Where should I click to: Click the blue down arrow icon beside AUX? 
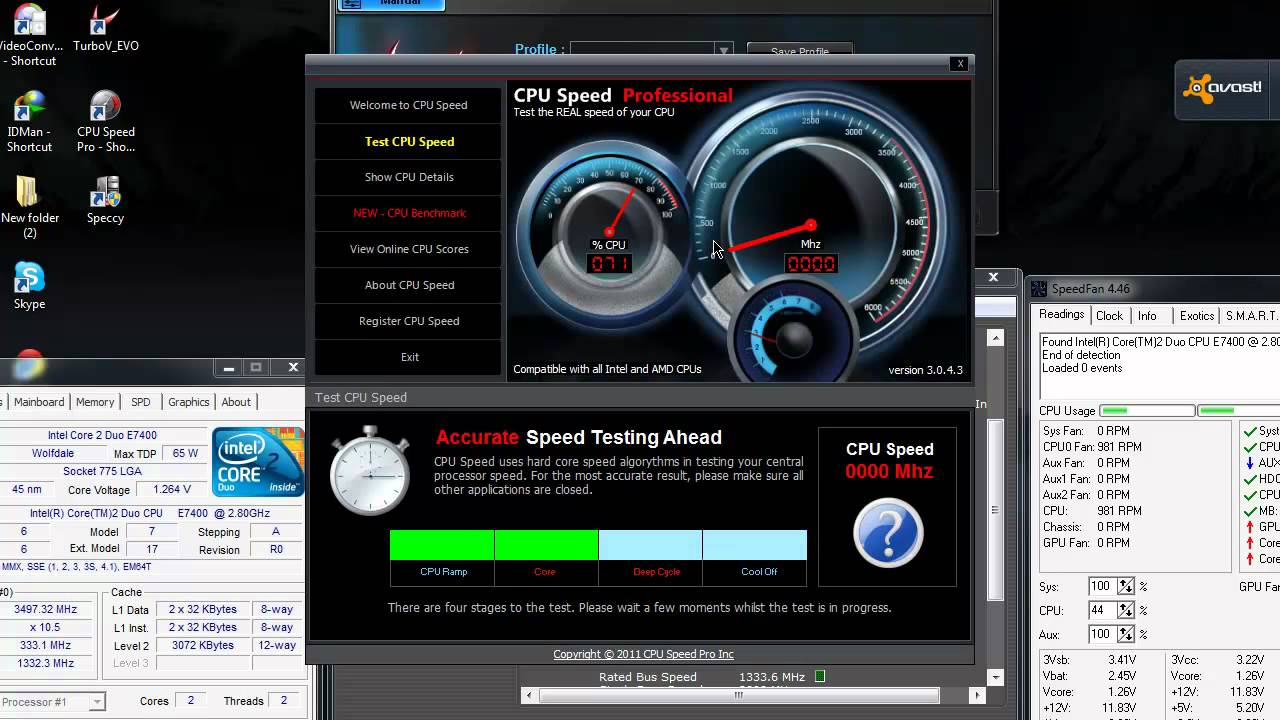coord(1250,463)
